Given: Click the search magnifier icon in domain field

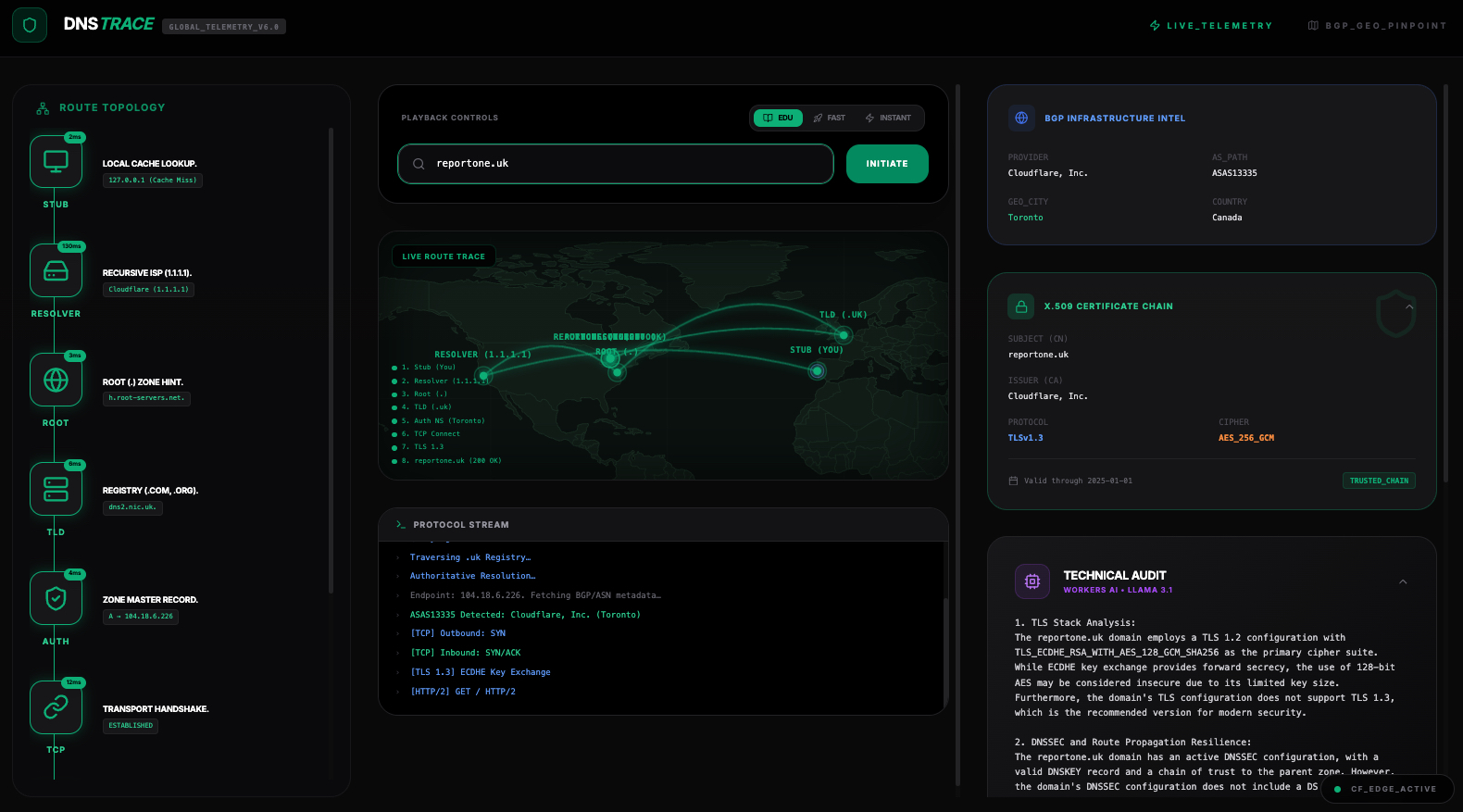Looking at the screenshot, I should click(x=419, y=164).
